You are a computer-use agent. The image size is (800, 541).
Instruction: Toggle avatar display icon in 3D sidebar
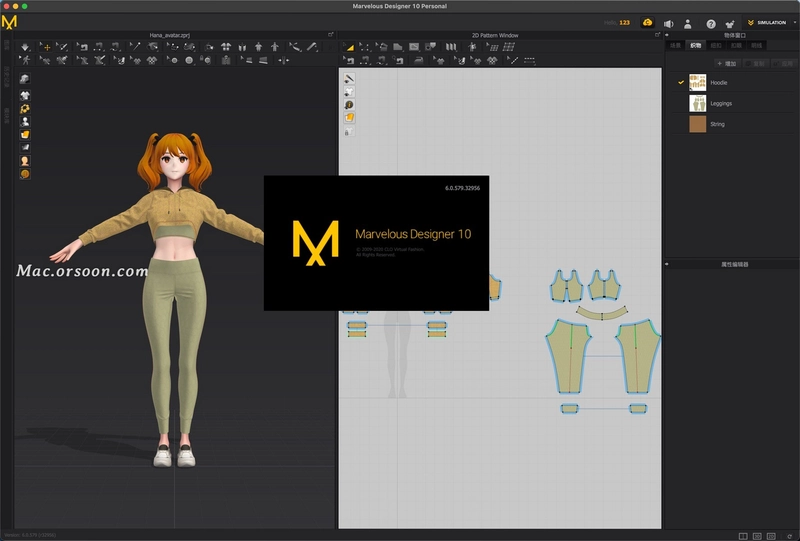click(x=24, y=121)
